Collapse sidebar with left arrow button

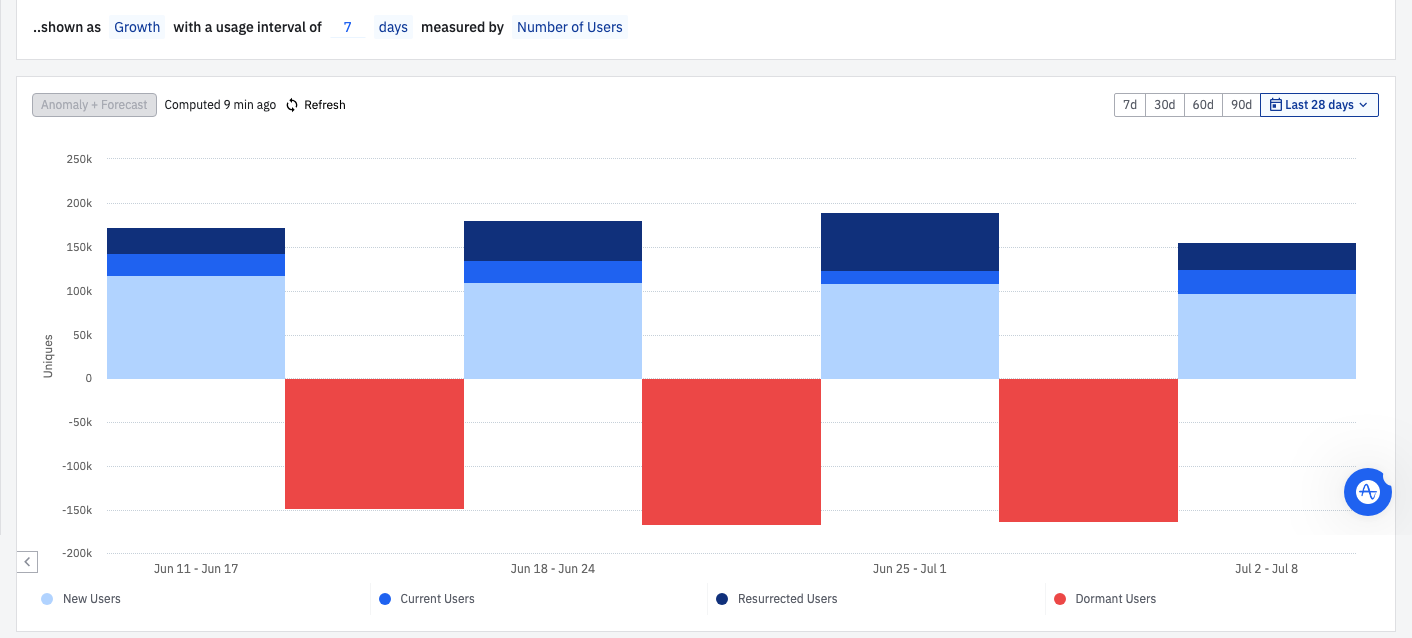point(28,562)
